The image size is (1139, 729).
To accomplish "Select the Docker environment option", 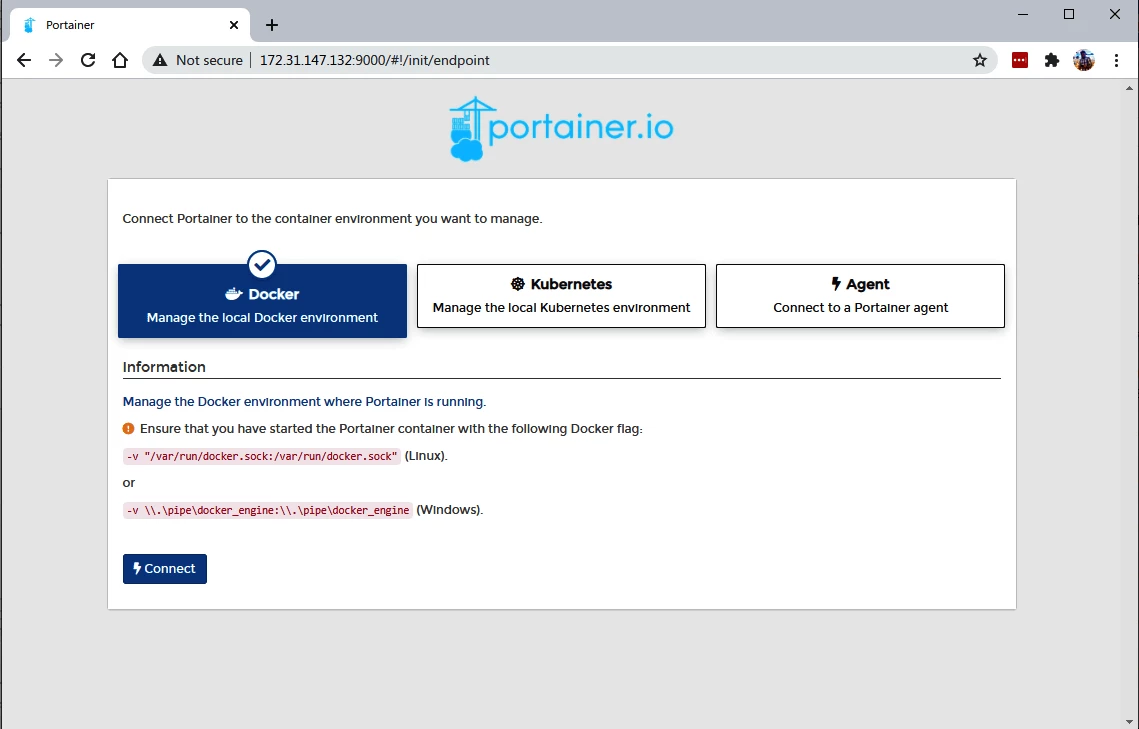I will pyautogui.click(x=262, y=301).
